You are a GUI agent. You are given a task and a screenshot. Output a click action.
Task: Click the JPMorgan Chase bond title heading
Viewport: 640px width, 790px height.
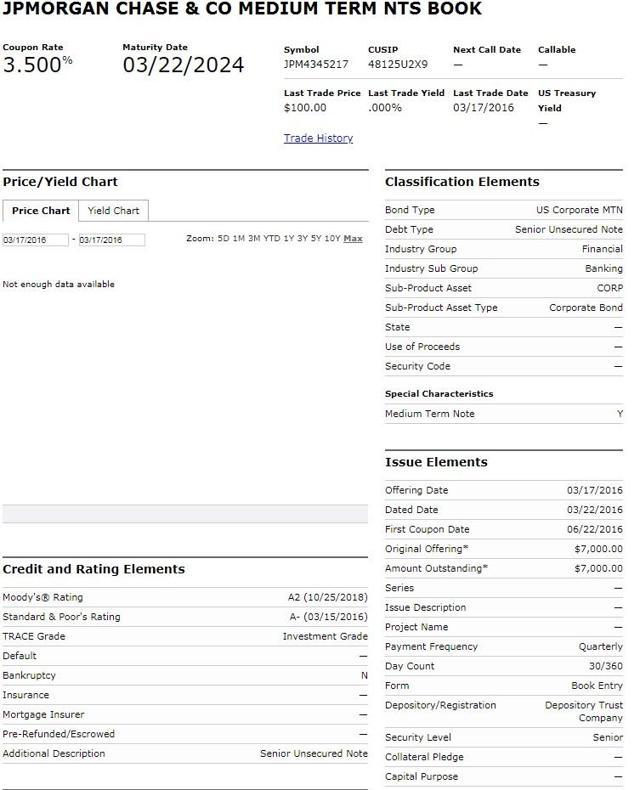(242, 9)
